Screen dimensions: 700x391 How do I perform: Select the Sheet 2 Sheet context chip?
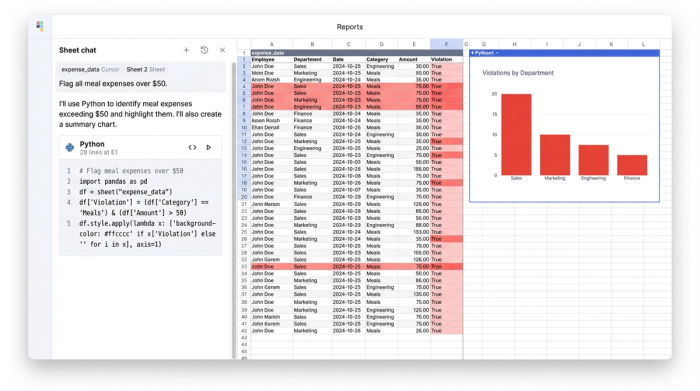click(146, 69)
